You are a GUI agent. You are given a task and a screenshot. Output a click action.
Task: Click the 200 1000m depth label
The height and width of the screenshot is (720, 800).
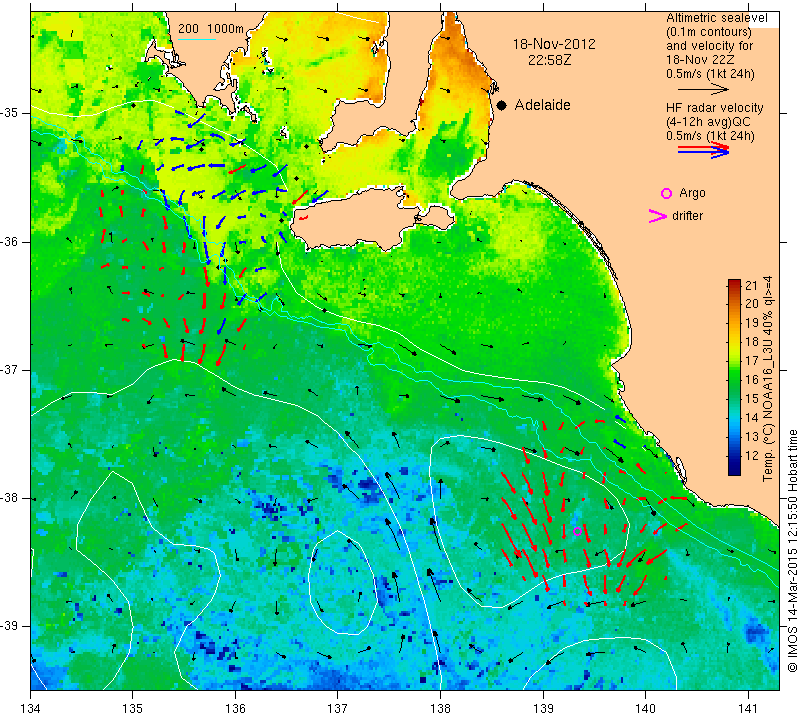coord(211,29)
